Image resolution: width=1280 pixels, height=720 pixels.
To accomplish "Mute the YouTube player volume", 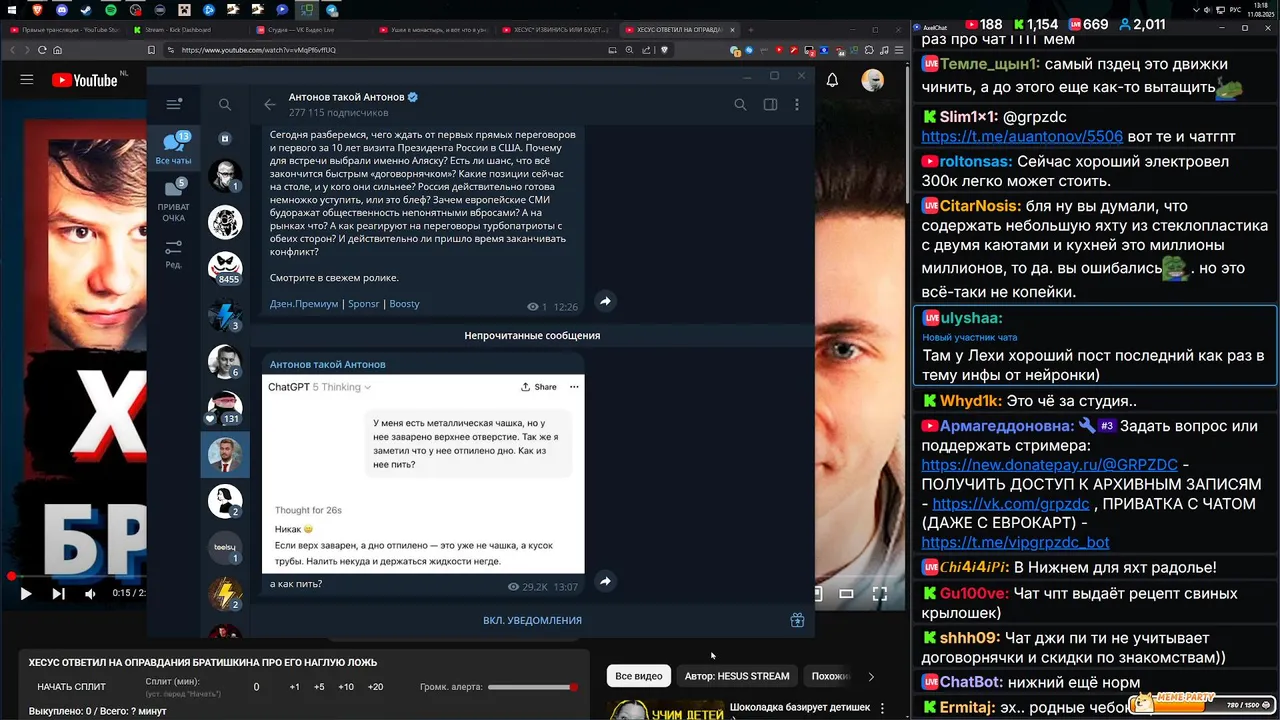I will pos(90,593).
